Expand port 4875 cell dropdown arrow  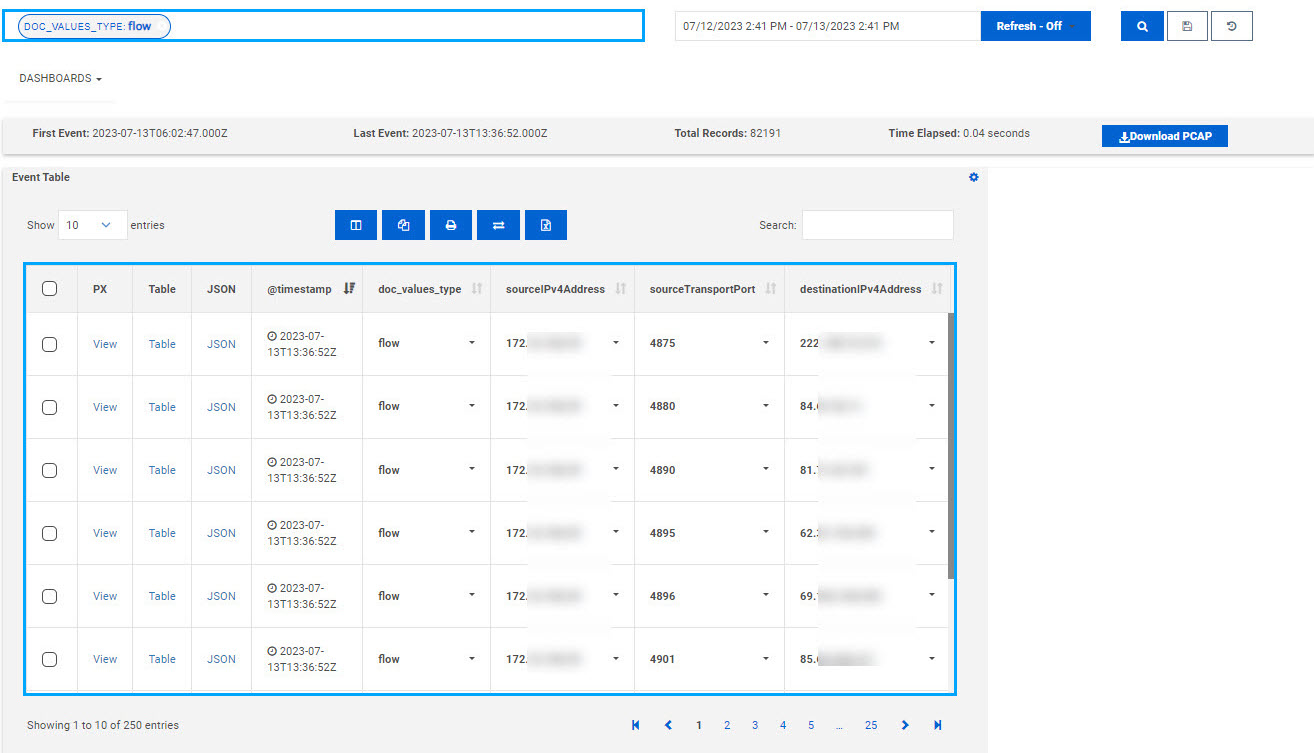click(x=766, y=343)
